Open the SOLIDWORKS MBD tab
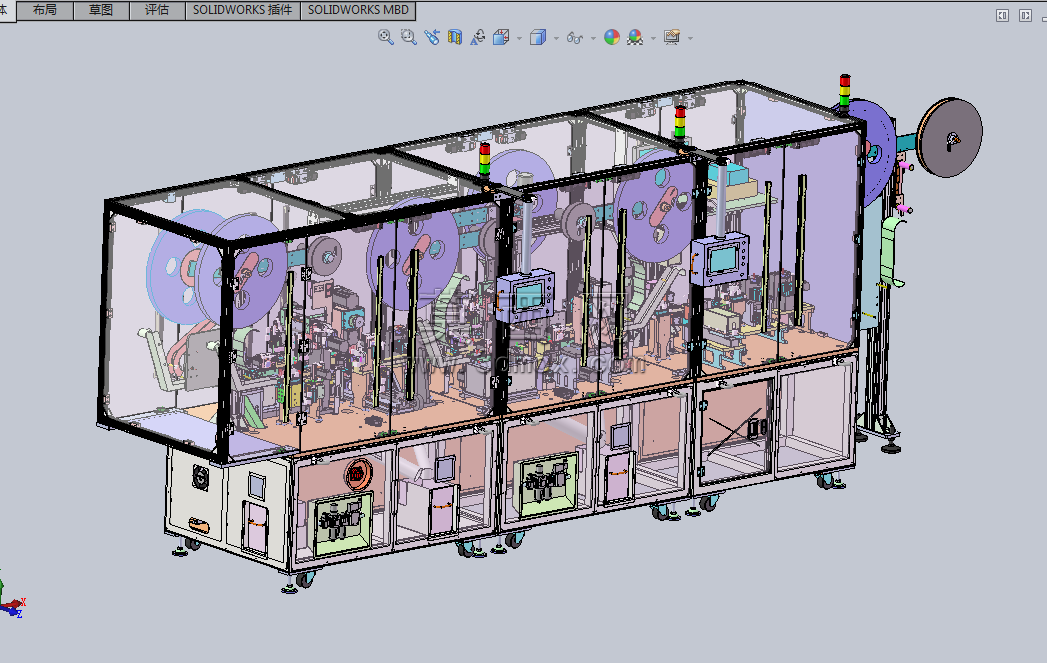This screenshot has width=1047, height=663. (x=359, y=10)
